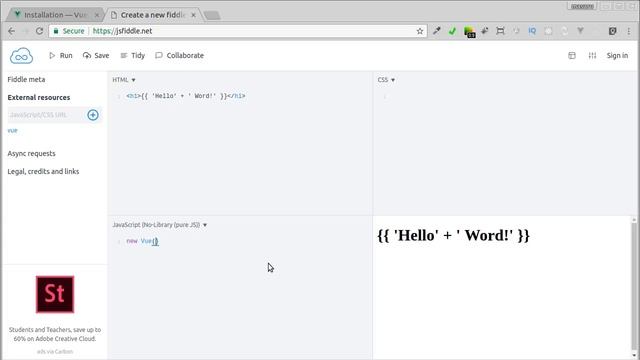
Task: Click the IQ extension icon
Action: pyautogui.click(x=532, y=31)
